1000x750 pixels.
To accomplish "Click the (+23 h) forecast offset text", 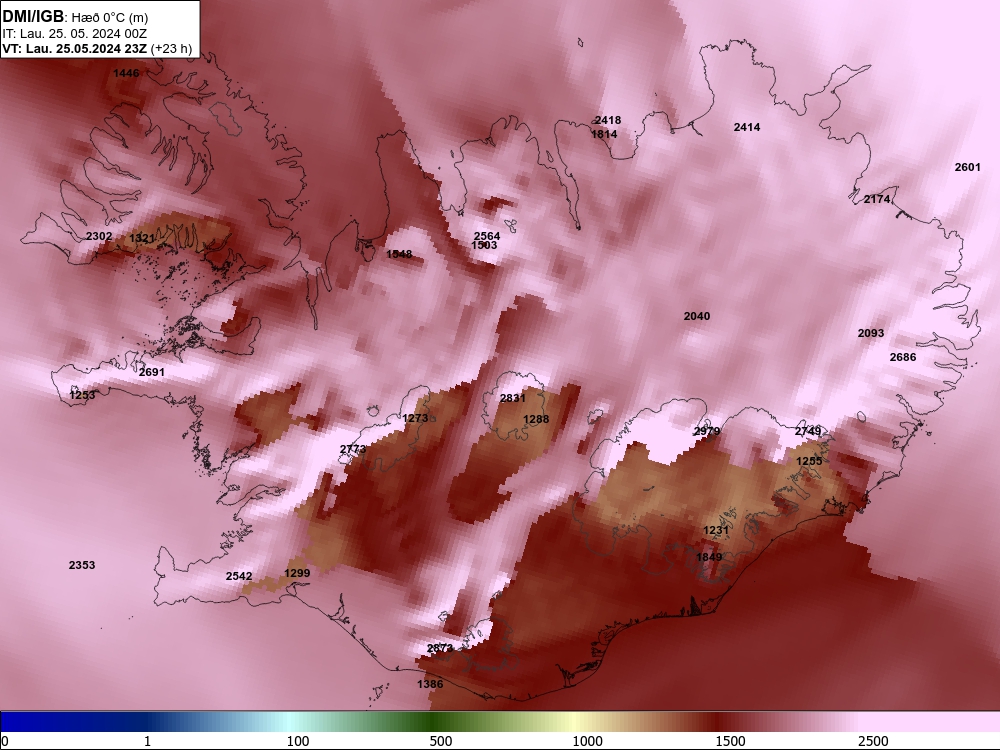I will point(172,48).
